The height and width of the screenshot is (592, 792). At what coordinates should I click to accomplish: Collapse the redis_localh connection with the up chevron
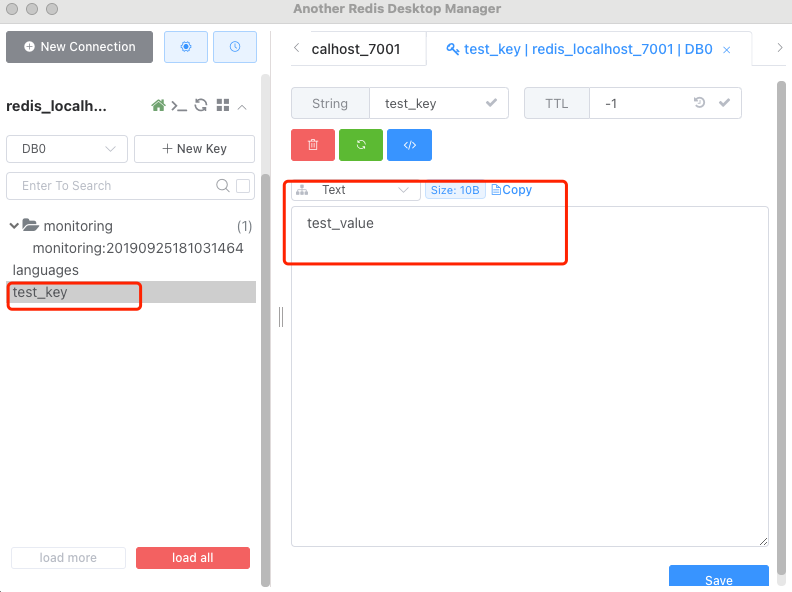point(242,107)
